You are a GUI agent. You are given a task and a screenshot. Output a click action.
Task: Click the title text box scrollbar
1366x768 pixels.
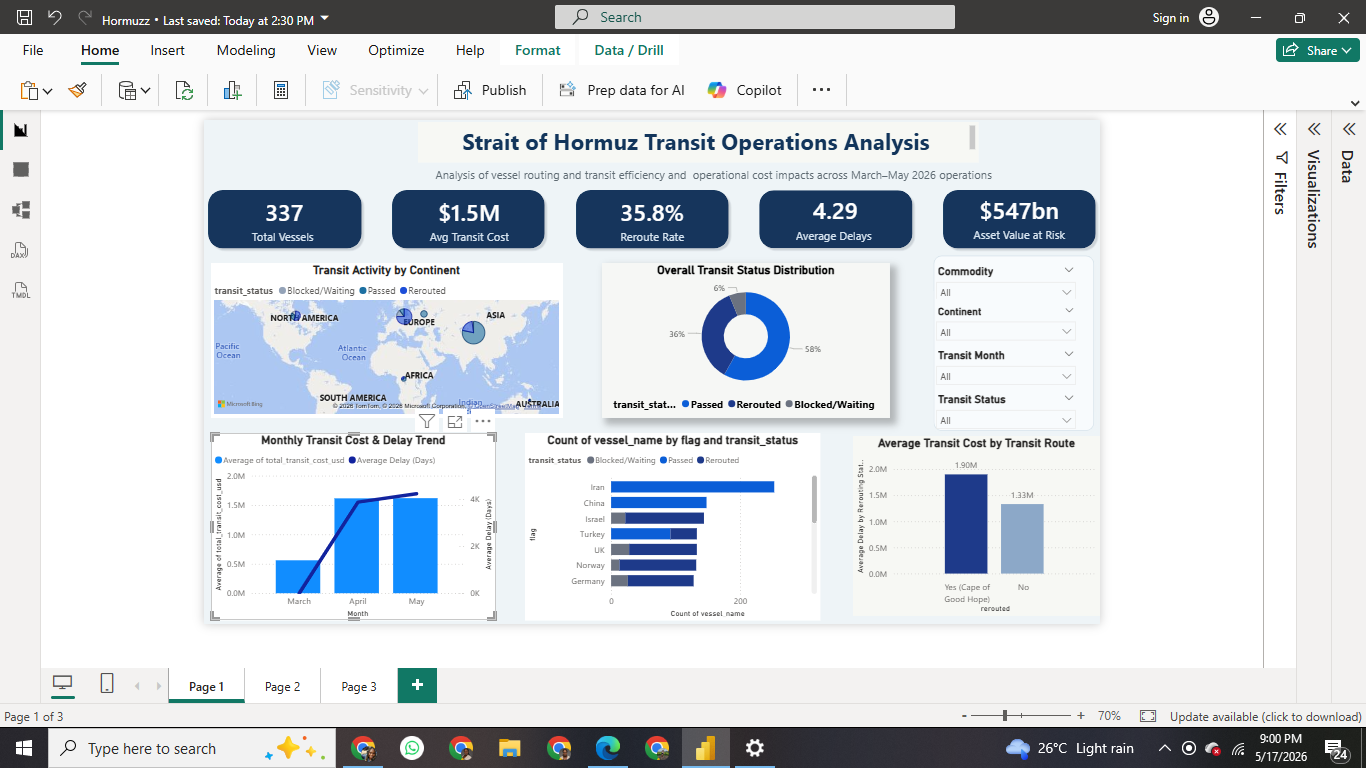click(x=972, y=137)
